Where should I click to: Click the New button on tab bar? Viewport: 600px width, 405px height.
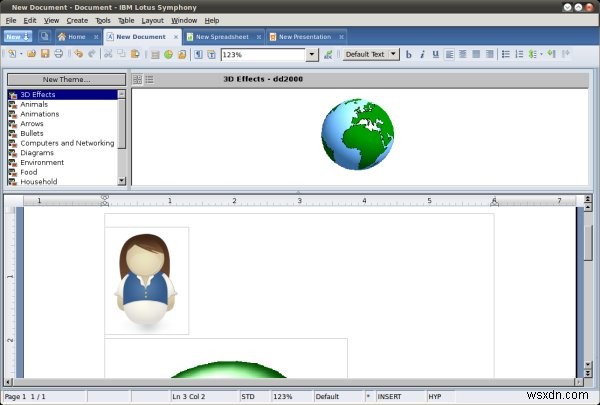pyautogui.click(x=18, y=37)
